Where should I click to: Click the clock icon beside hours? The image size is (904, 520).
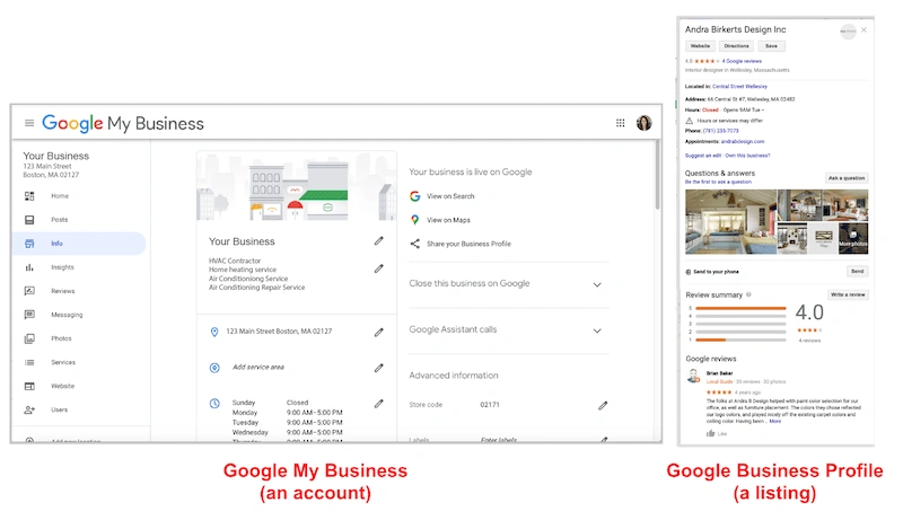click(x=214, y=404)
